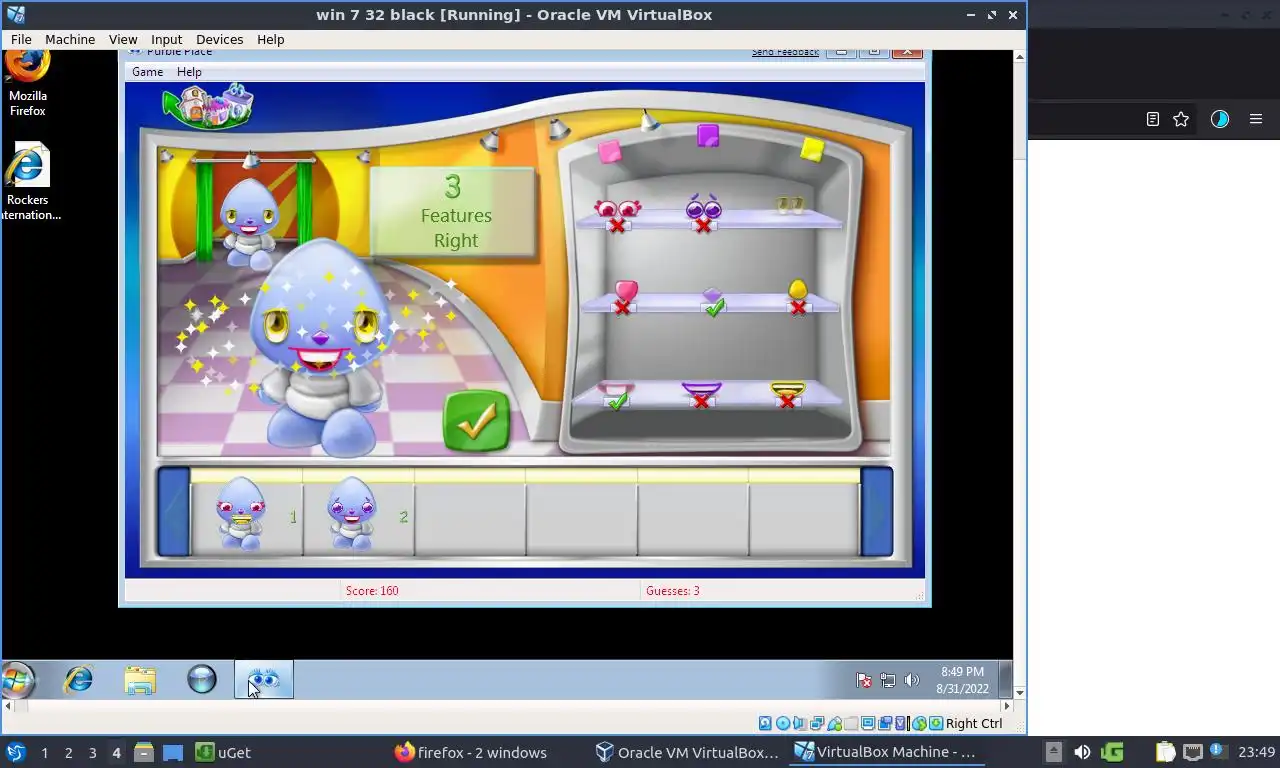Image resolution: width=1280 pixels, height=768 pixels.
Task: Click guest volume speaker tray icon
Action: (911, 680)
